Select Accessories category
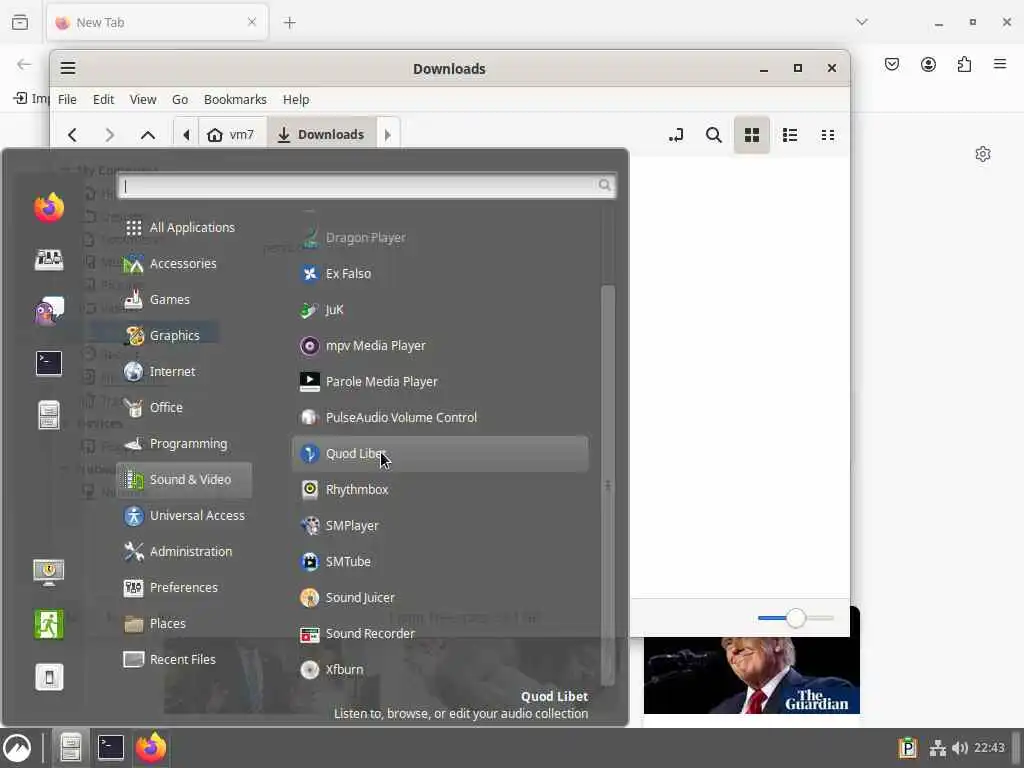The height and width of the screenshot is (768, 1024). [184, 263]
